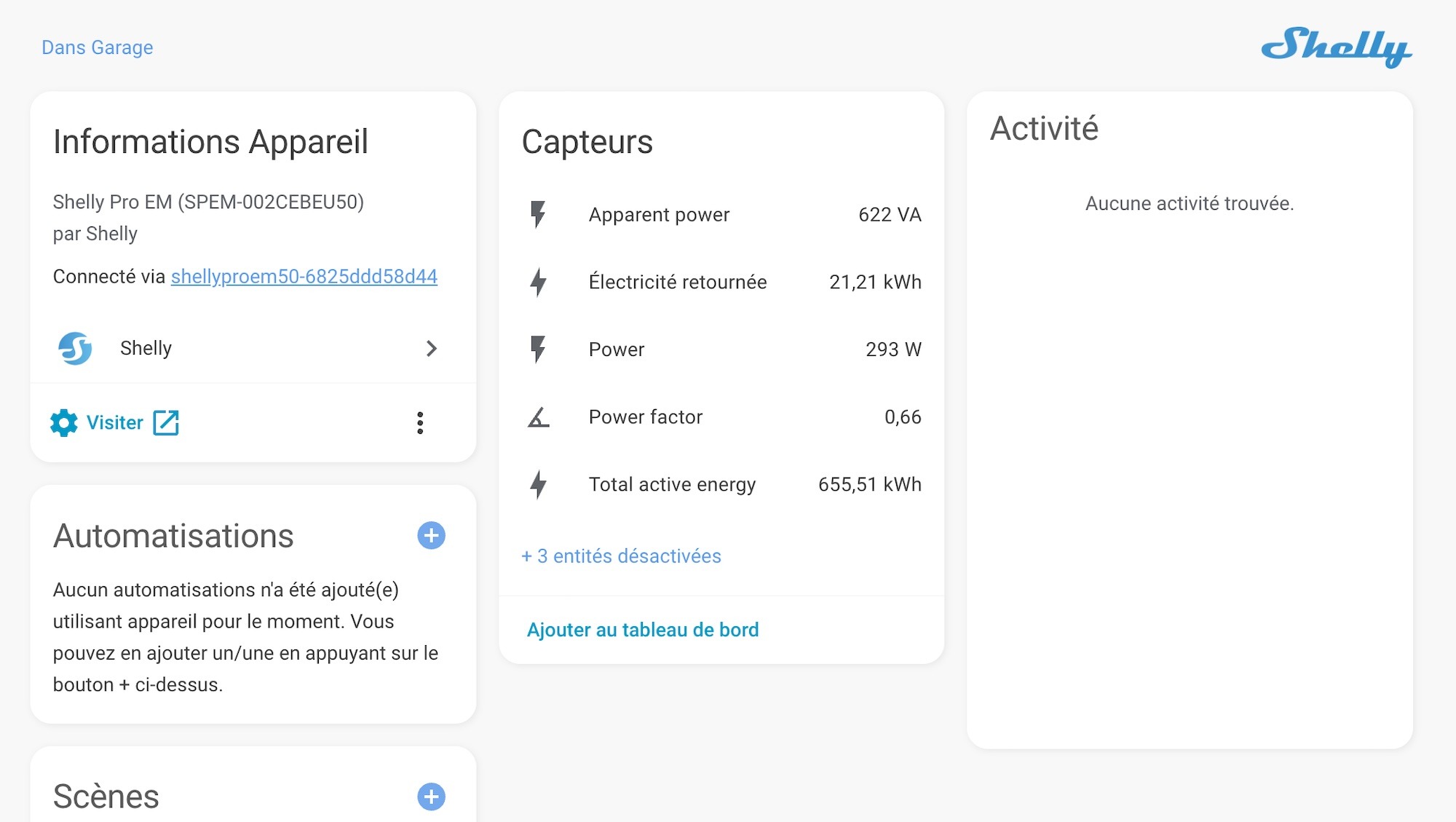Click Ajouter au tableau de bord
Screen dimensions: 1456x822
point(642,630)
